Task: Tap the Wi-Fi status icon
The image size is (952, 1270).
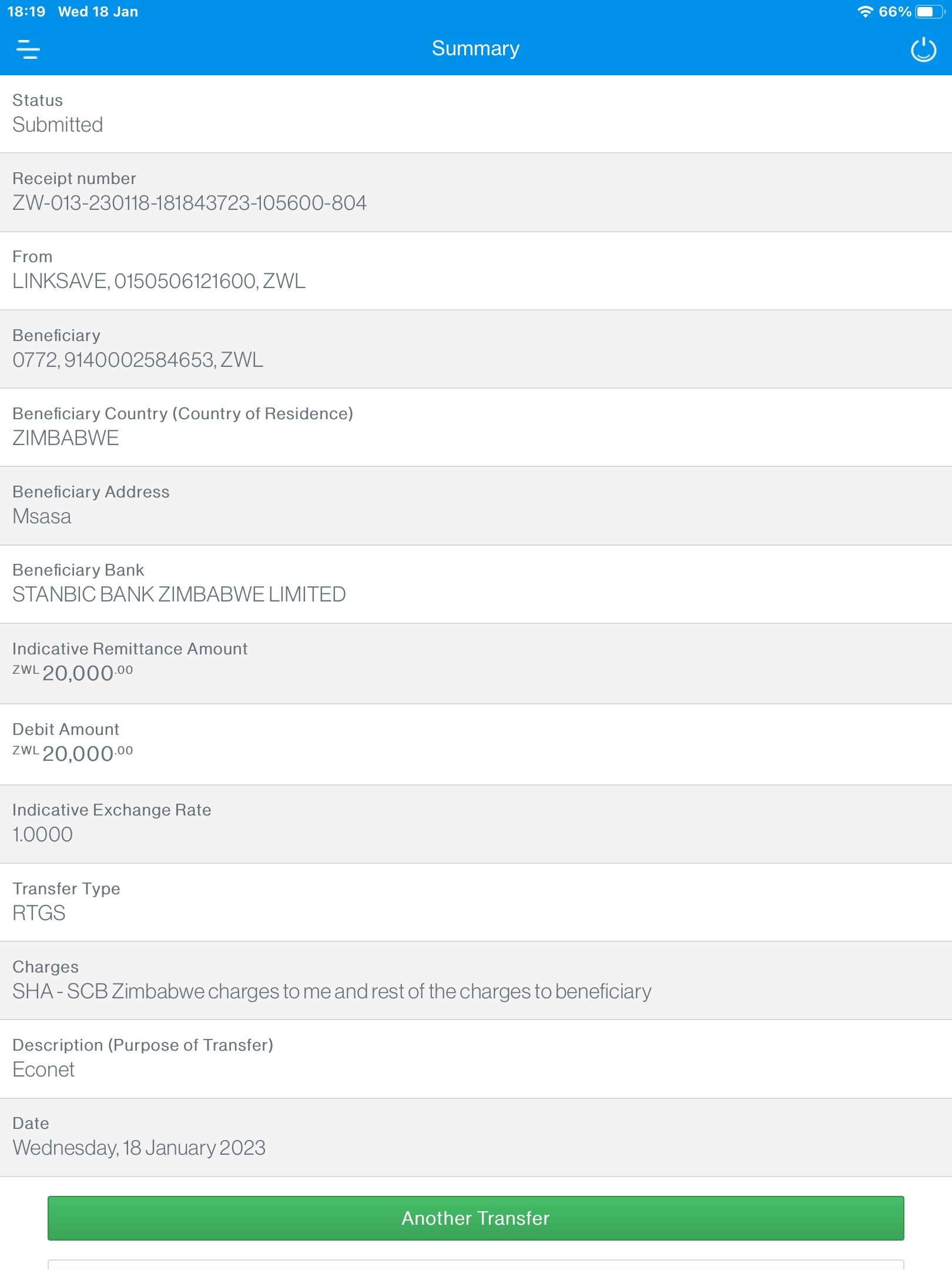Action: point(865,12)
